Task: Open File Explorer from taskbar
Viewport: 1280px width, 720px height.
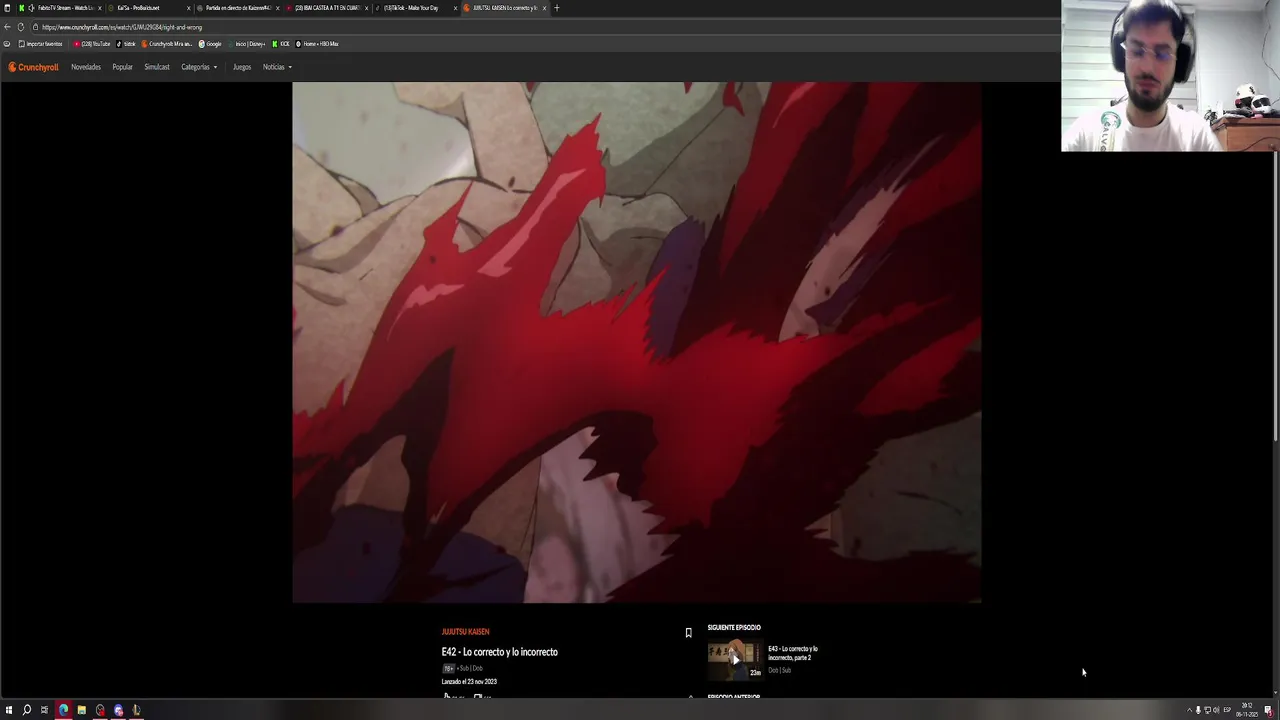Action: tap(81, 711)
